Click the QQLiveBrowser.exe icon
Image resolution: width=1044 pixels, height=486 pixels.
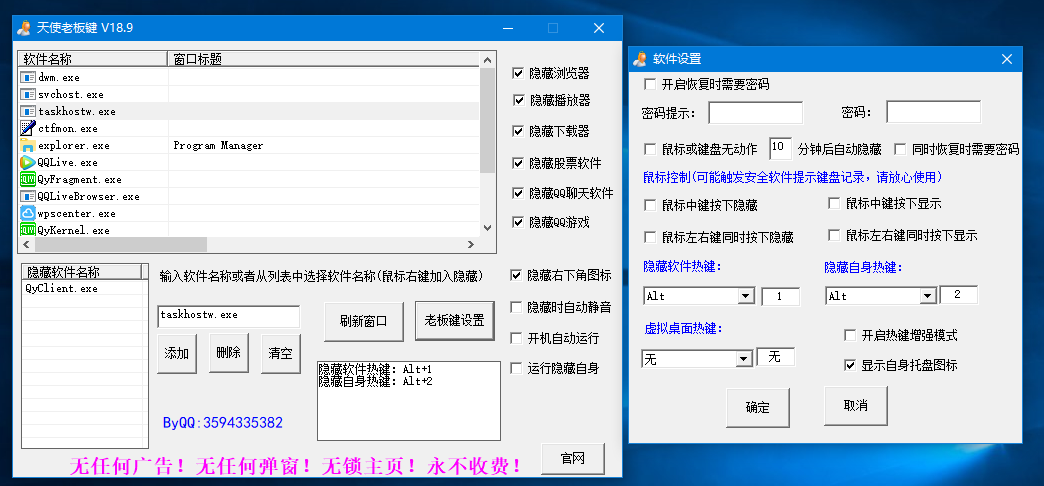click(28, 196)
